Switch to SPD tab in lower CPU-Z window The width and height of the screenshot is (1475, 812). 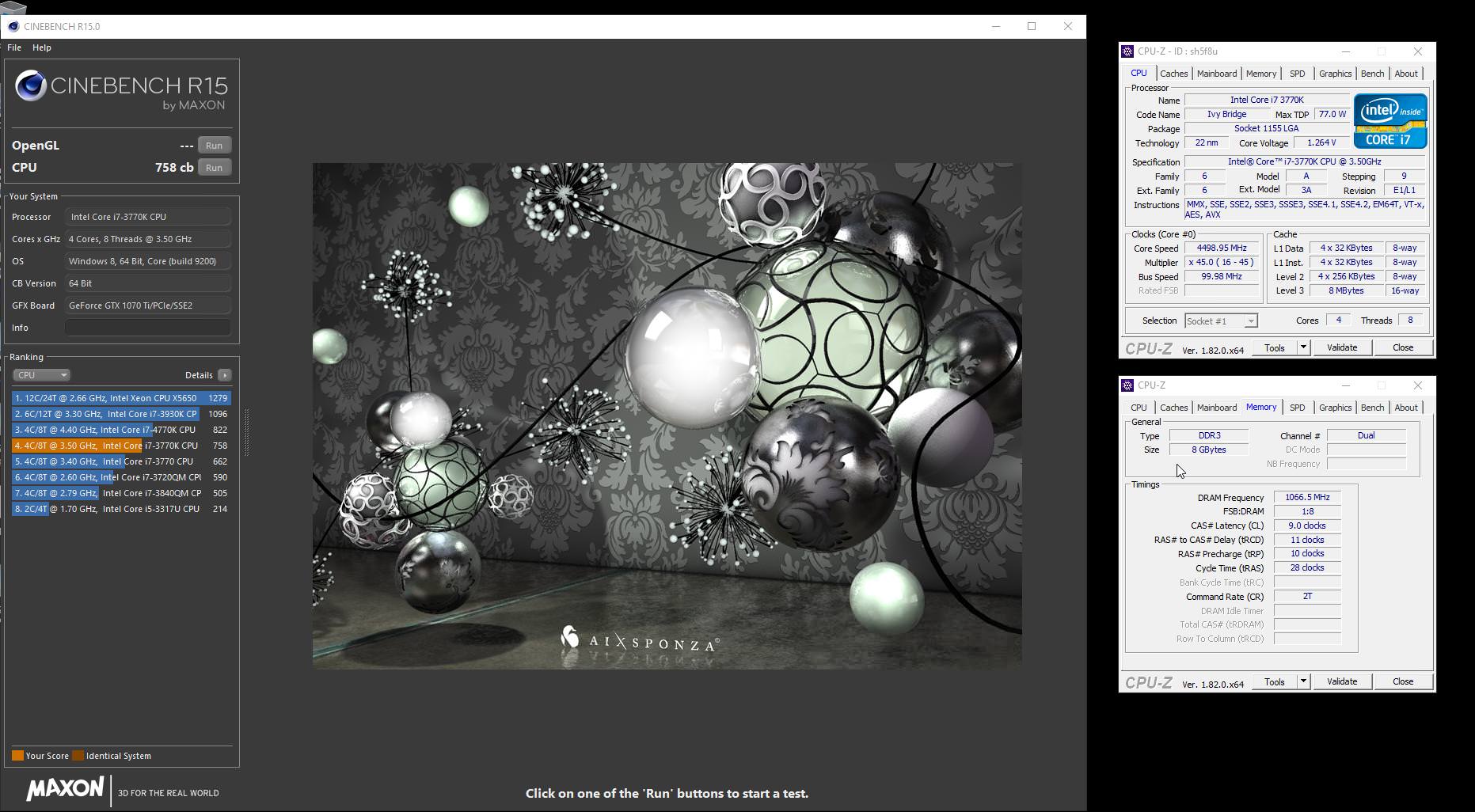tap(1297, 408)
